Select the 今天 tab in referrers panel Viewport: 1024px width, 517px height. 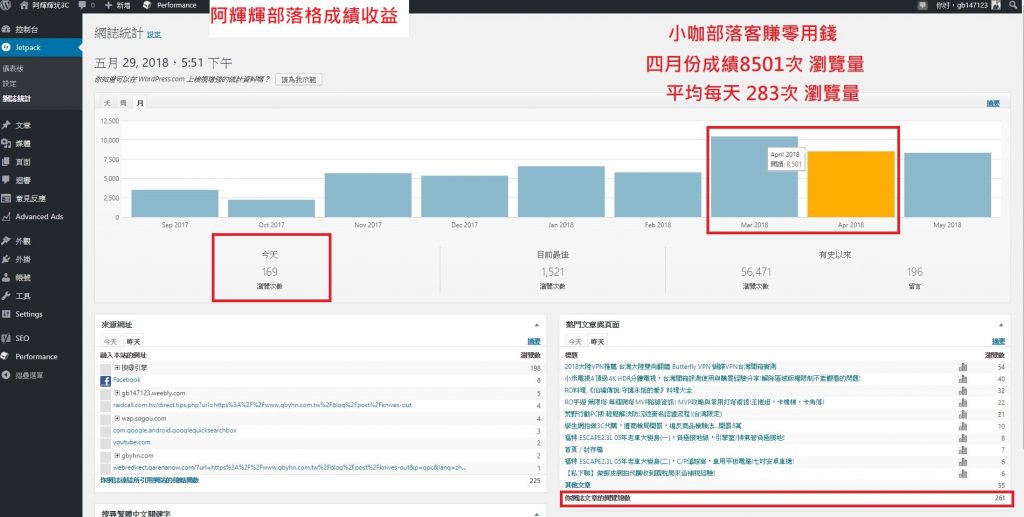111,342
